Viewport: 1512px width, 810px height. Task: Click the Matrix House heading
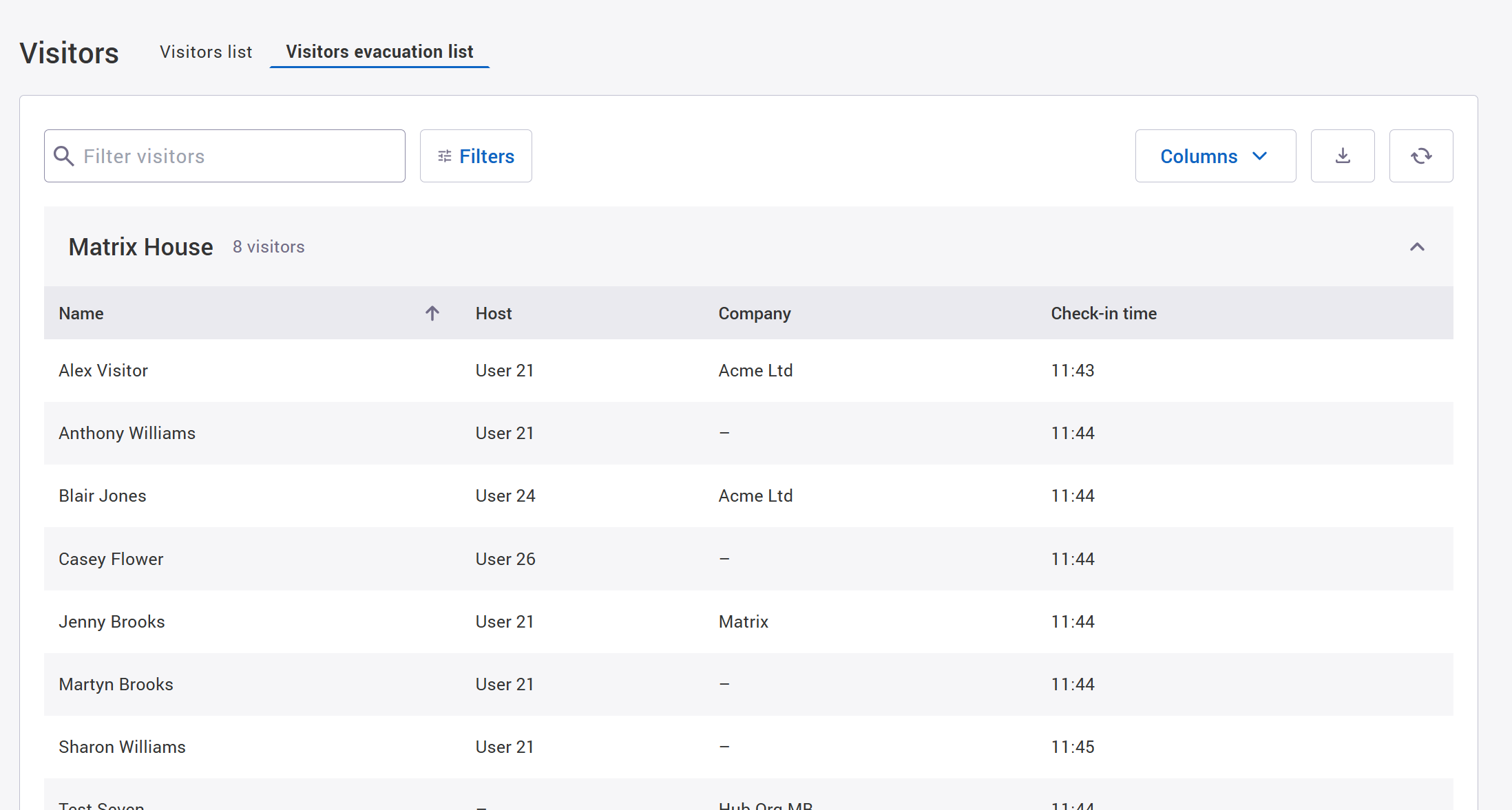141,247
